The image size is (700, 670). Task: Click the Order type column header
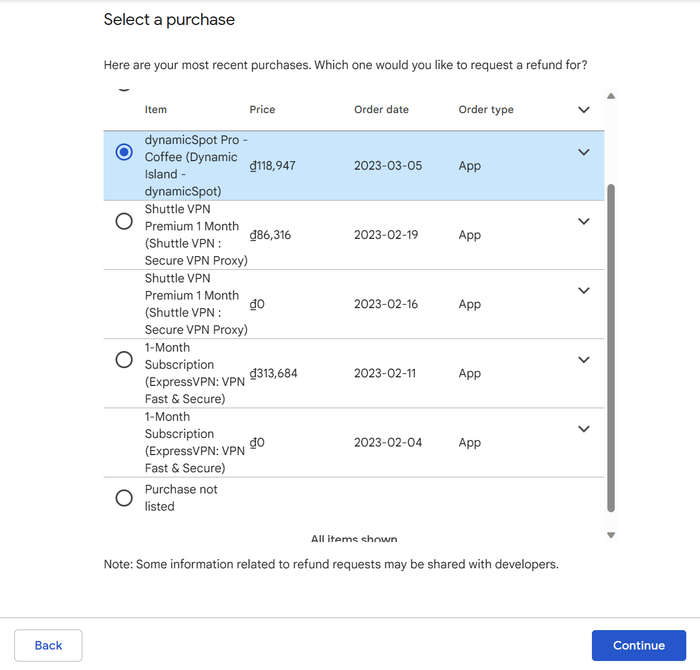(486, 109)
